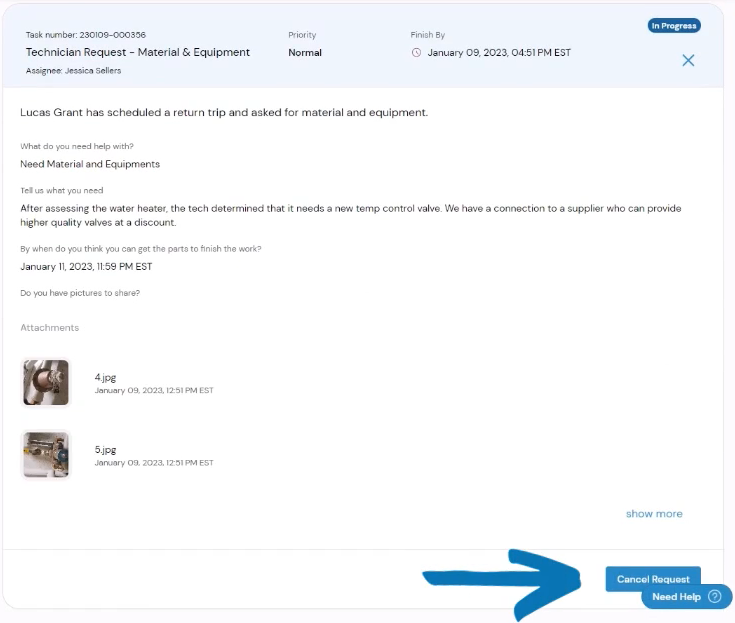This screenshot has width=735, height=623.
Task: Click the Normal priority value
Action: click(305, 53)
